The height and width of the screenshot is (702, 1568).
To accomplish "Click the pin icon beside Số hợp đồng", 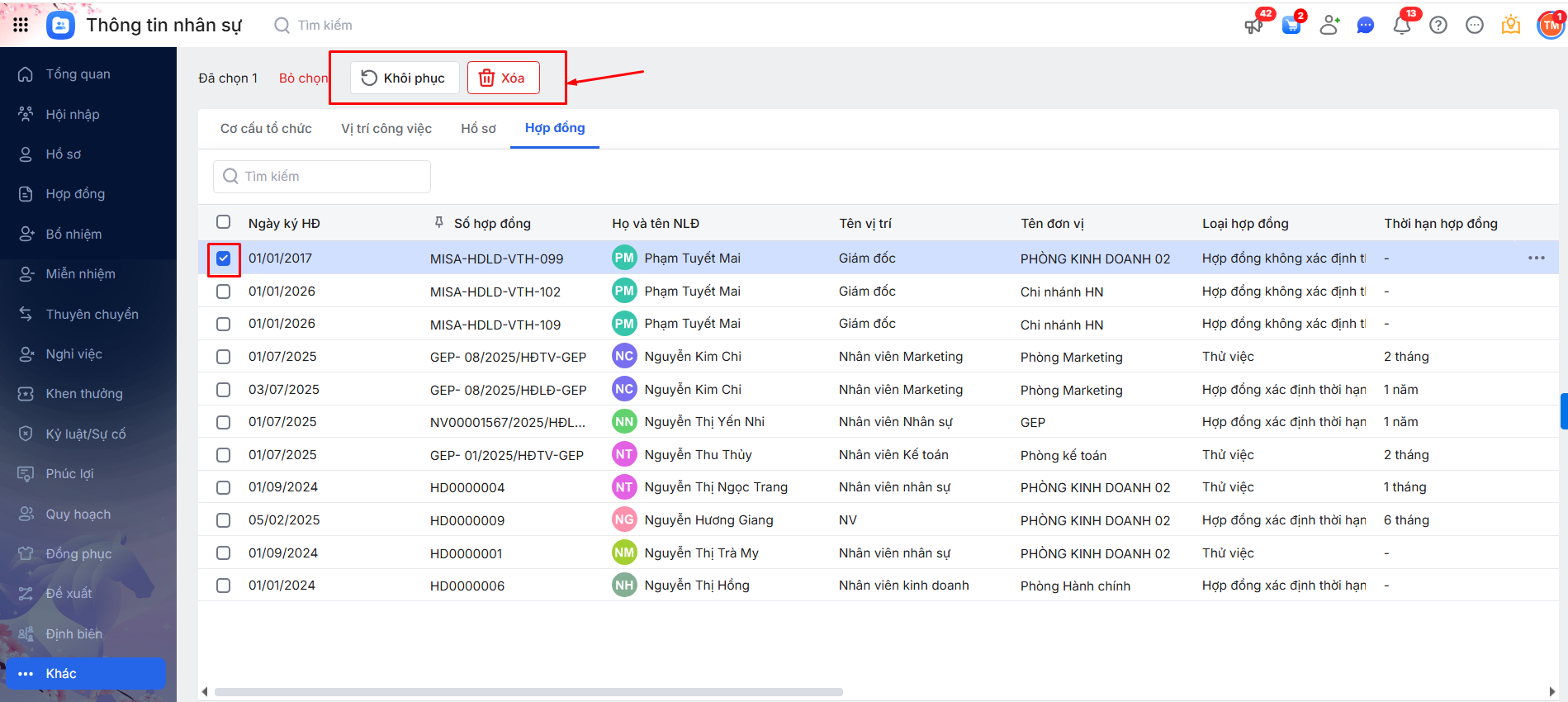I will pyautogui.click(x=438, y=223).
